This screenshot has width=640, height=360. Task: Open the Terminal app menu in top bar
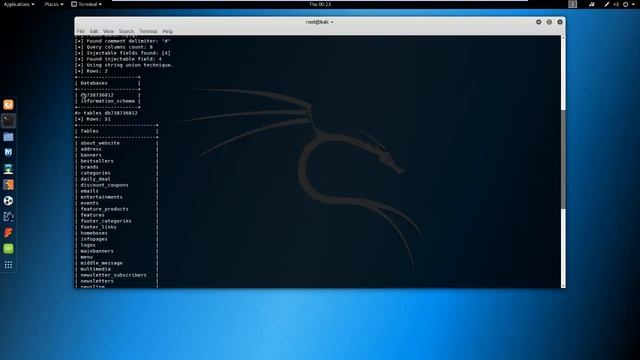pos(87,4)
